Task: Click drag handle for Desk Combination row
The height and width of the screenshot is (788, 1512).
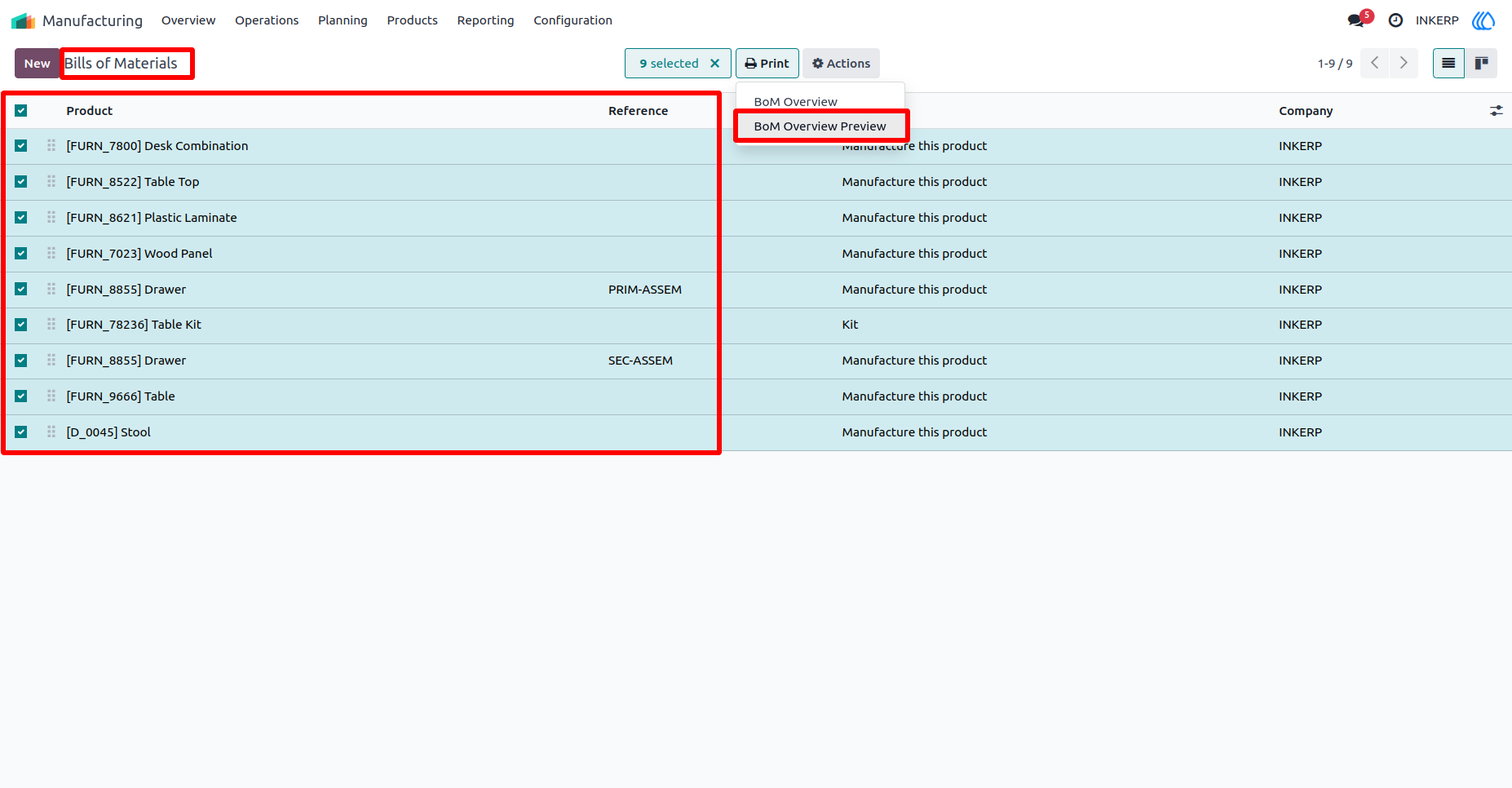Action: (x=51, y=145)
